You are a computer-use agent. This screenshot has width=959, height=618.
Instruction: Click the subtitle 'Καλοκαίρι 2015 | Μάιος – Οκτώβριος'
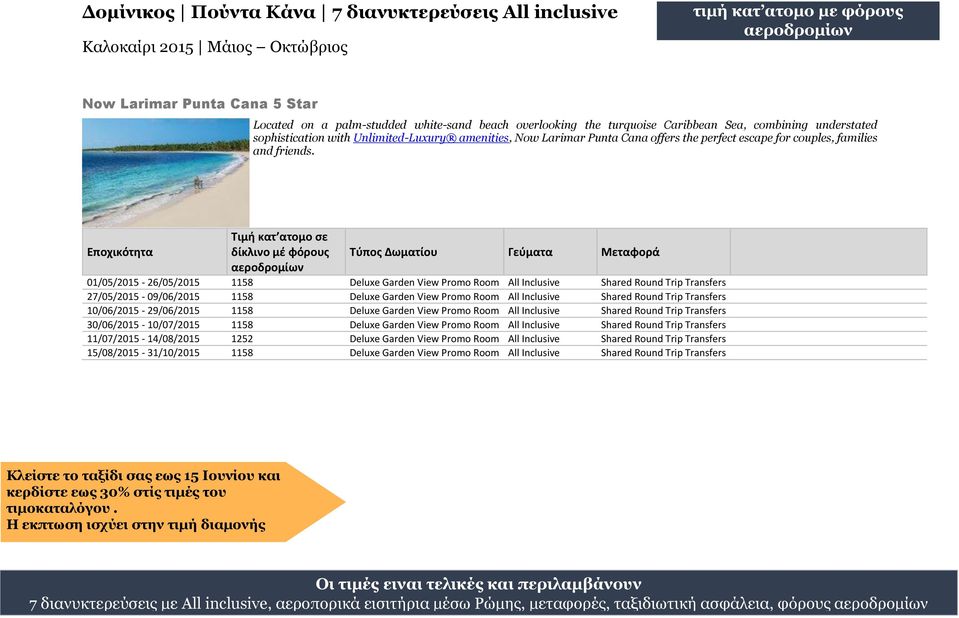(x=215, y=47)
